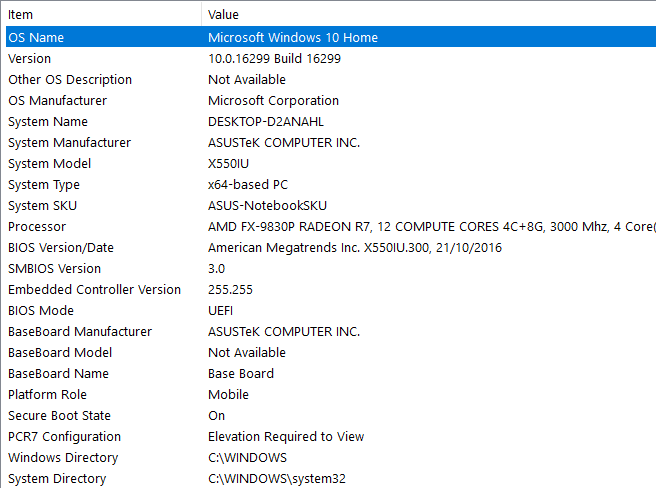Image resolution: width=656 pixels, height=488 pixels.
Task: Select the System Type label
Action: point(44,185)
